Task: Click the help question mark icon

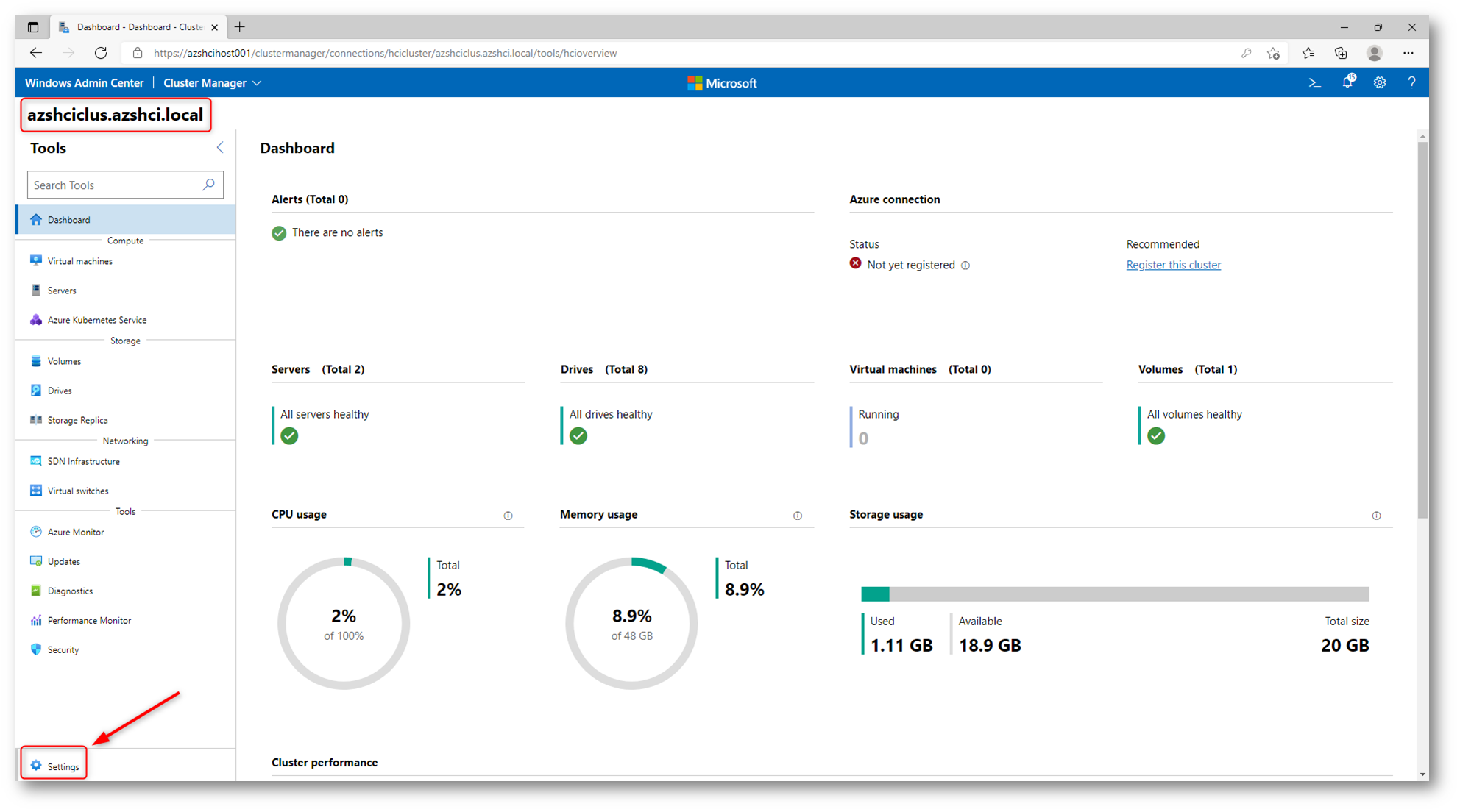Action: point(1411,83)
